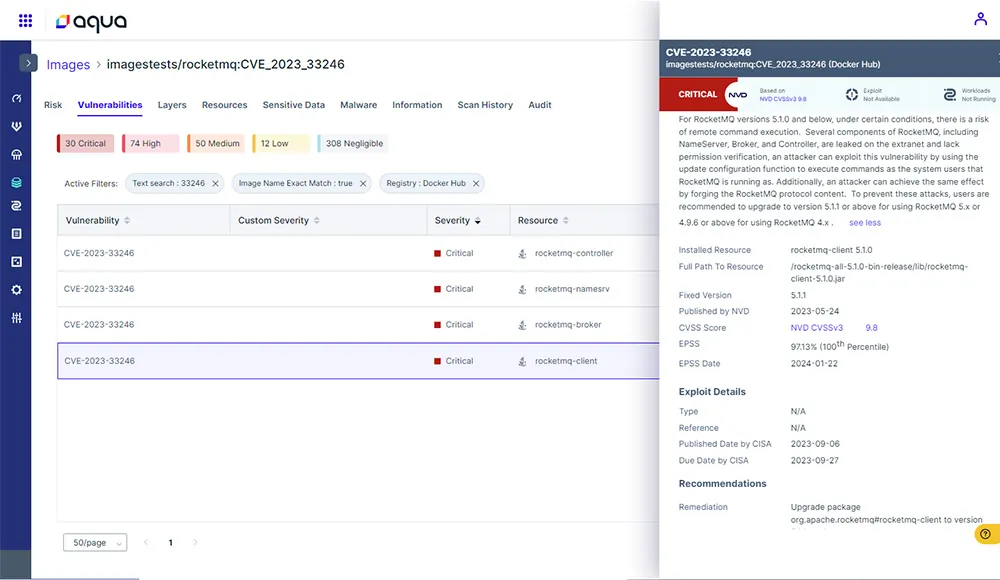Image resolution: width=1000 pixels, height=580 pixels.
Task: Remove the Registry Docker Hub filter
Action: (476, 184)
